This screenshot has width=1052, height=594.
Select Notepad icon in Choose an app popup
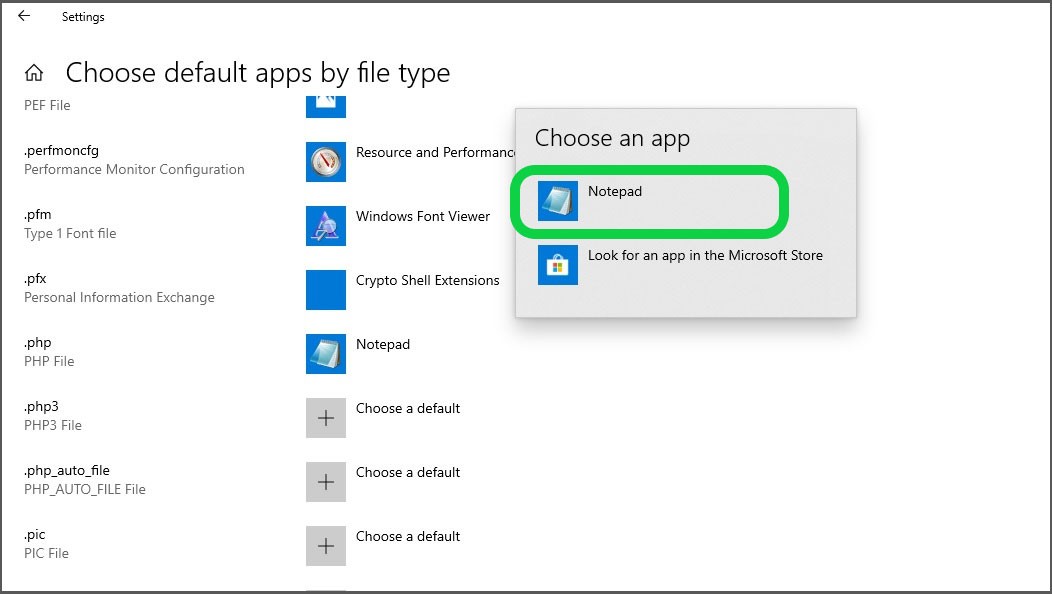[x=558, y=201]
